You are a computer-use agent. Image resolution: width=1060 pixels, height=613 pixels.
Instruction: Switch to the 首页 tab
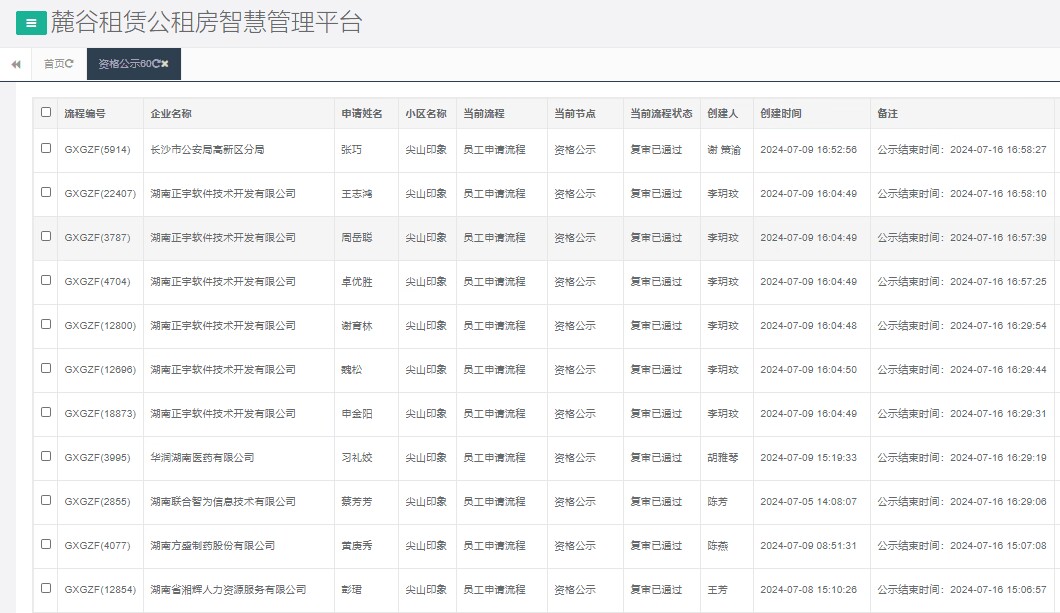56,63
